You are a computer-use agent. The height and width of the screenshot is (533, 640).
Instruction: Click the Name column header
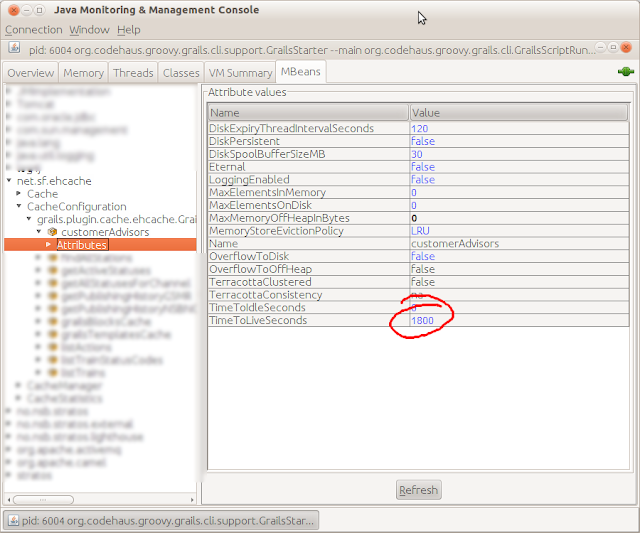[308, 113]
